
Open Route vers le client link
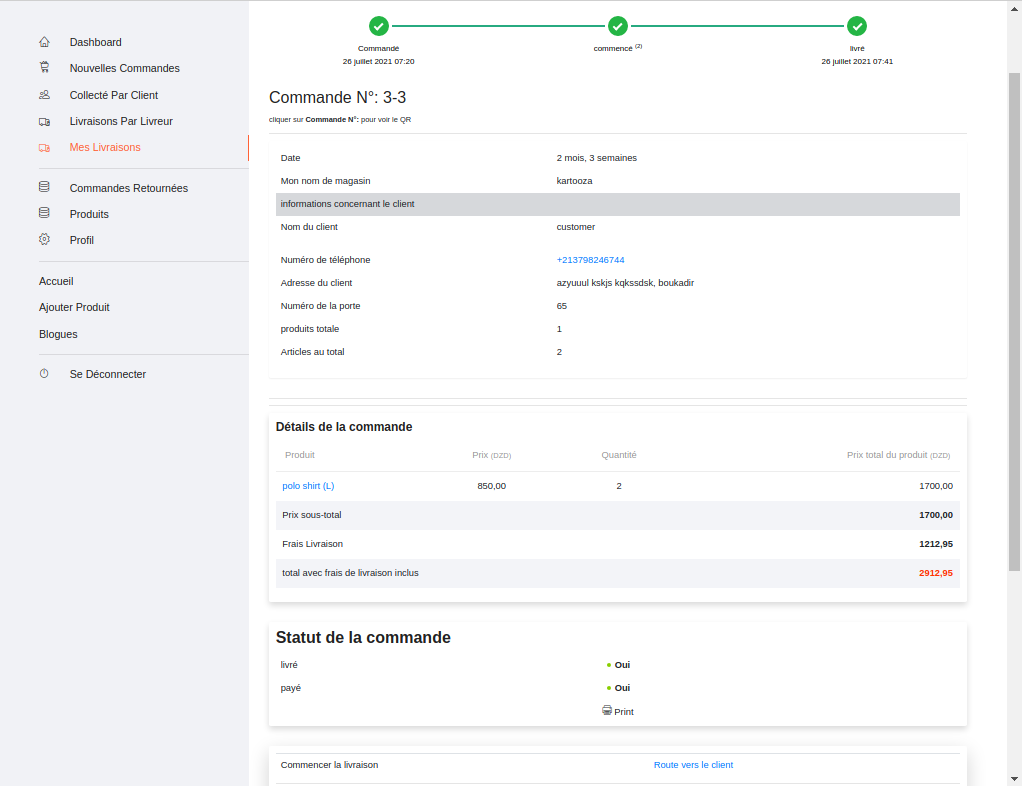coord(693,765)
